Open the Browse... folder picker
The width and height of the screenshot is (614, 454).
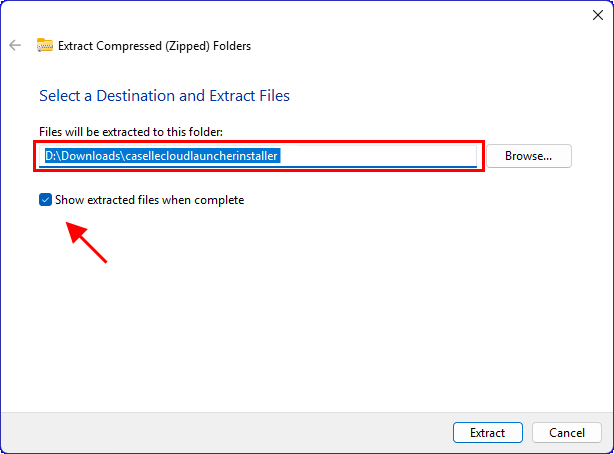(528, 156)
